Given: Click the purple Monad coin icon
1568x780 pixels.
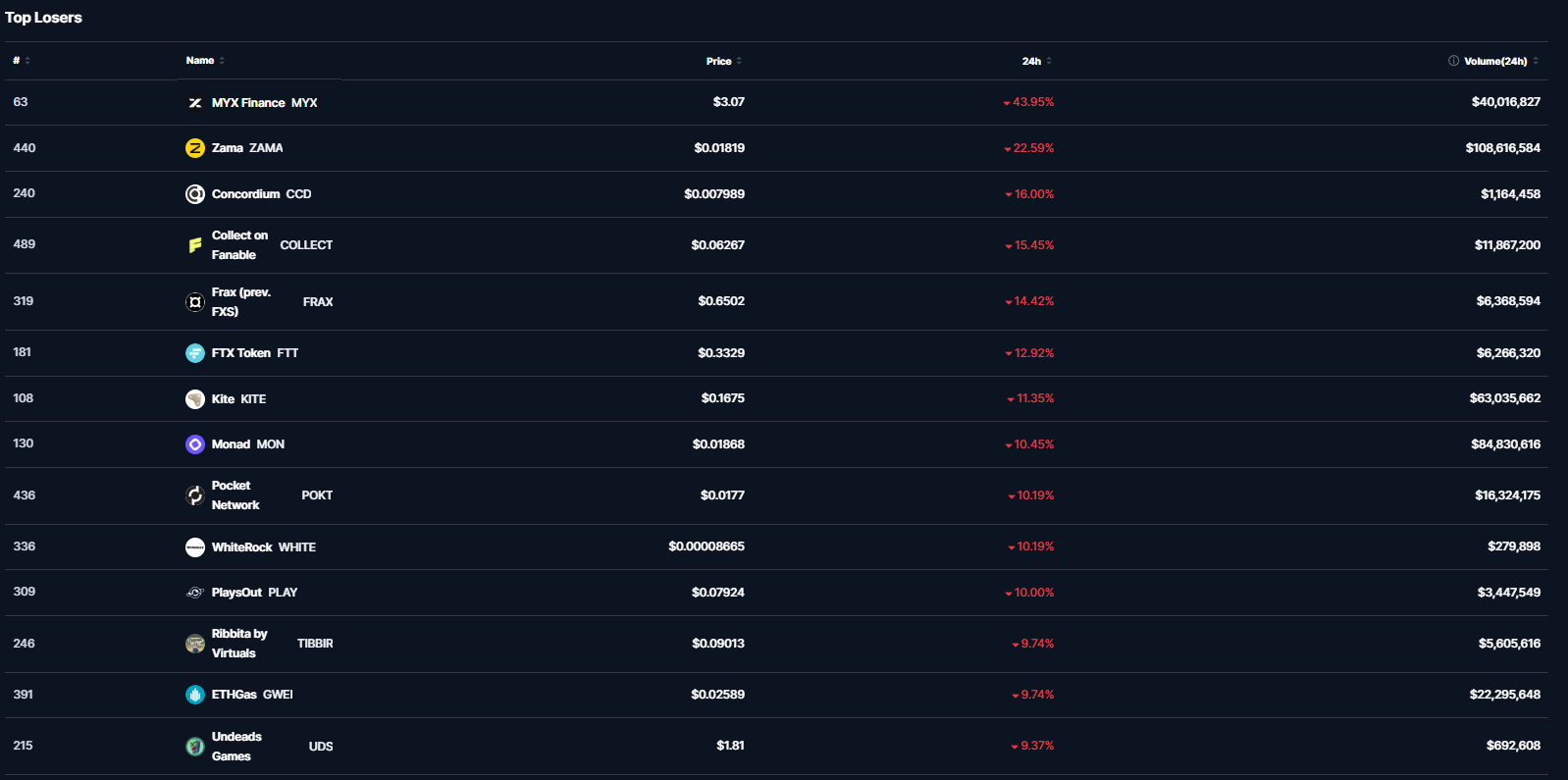Looking at the screenshot, I should click(195, 444).
